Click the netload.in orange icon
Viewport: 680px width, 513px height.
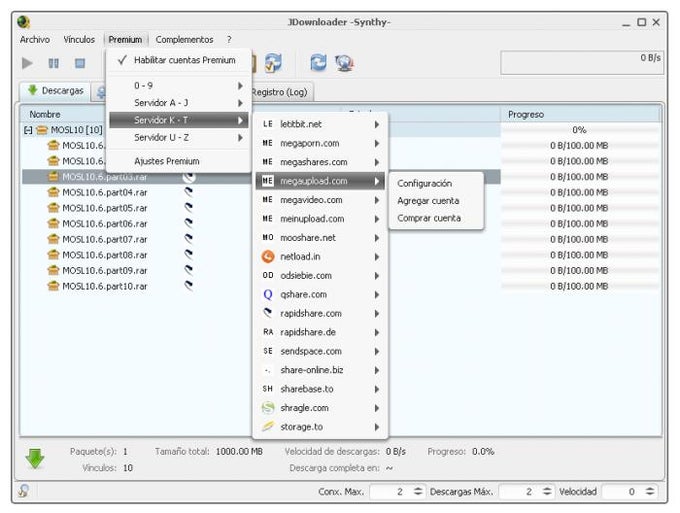[268, 257]
